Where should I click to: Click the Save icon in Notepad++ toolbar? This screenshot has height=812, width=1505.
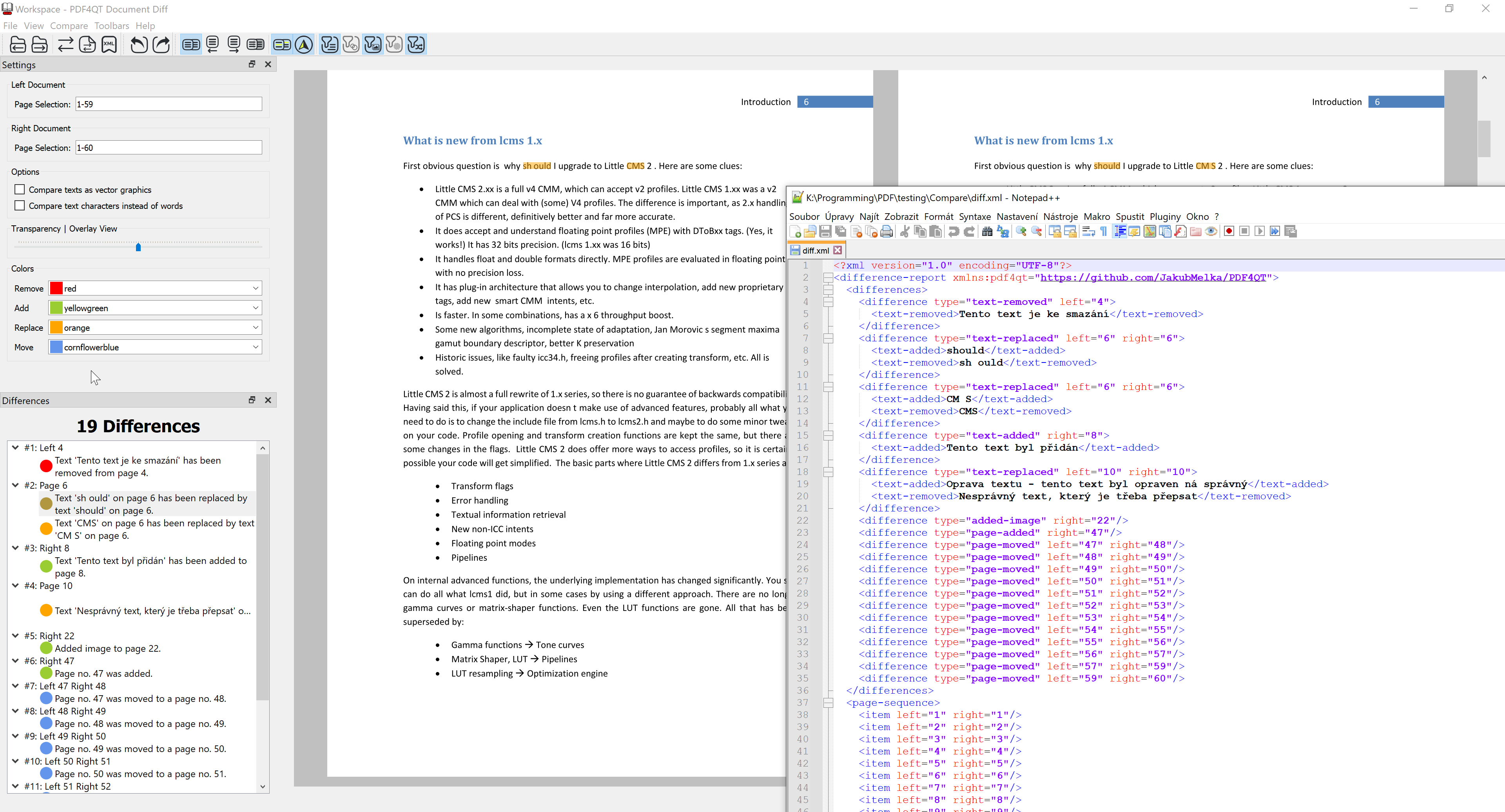(x=825, y=232)
